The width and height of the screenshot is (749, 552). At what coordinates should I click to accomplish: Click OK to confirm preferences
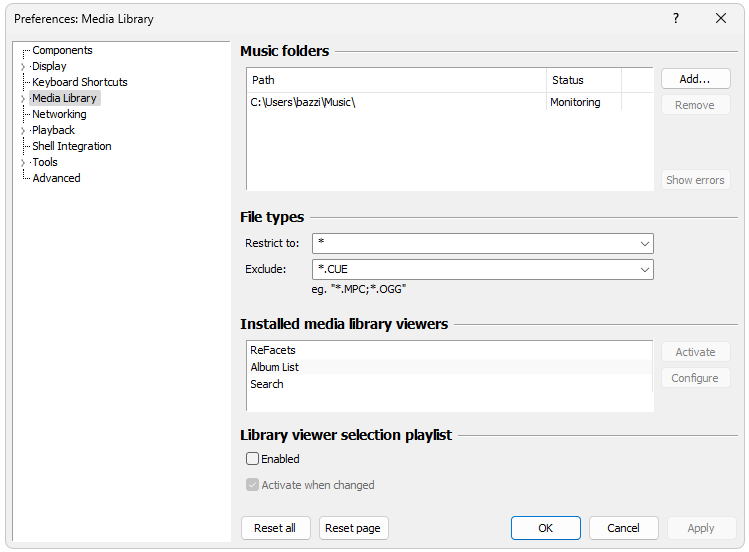point(545,528)
